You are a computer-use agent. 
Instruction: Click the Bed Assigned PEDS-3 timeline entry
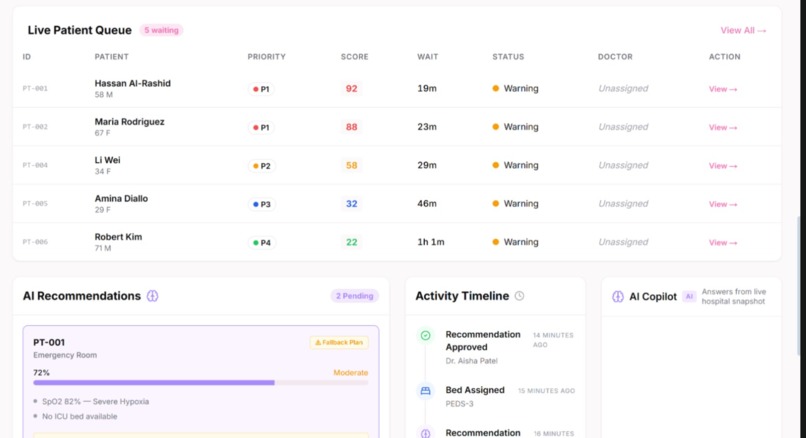point(496,396)
